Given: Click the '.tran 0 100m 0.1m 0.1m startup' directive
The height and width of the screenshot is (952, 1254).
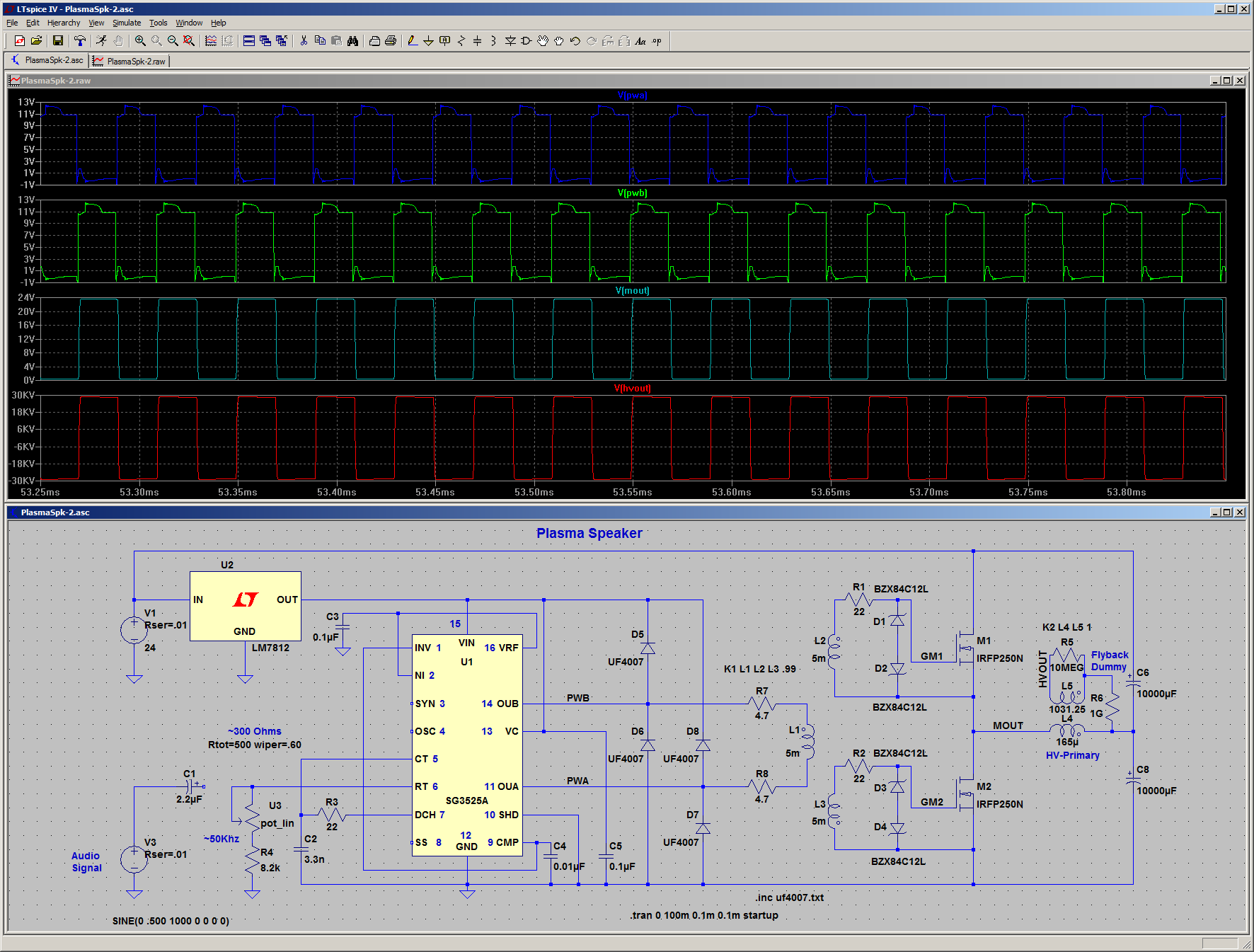Looking at the screenshot, I should [x=704, y=915].
